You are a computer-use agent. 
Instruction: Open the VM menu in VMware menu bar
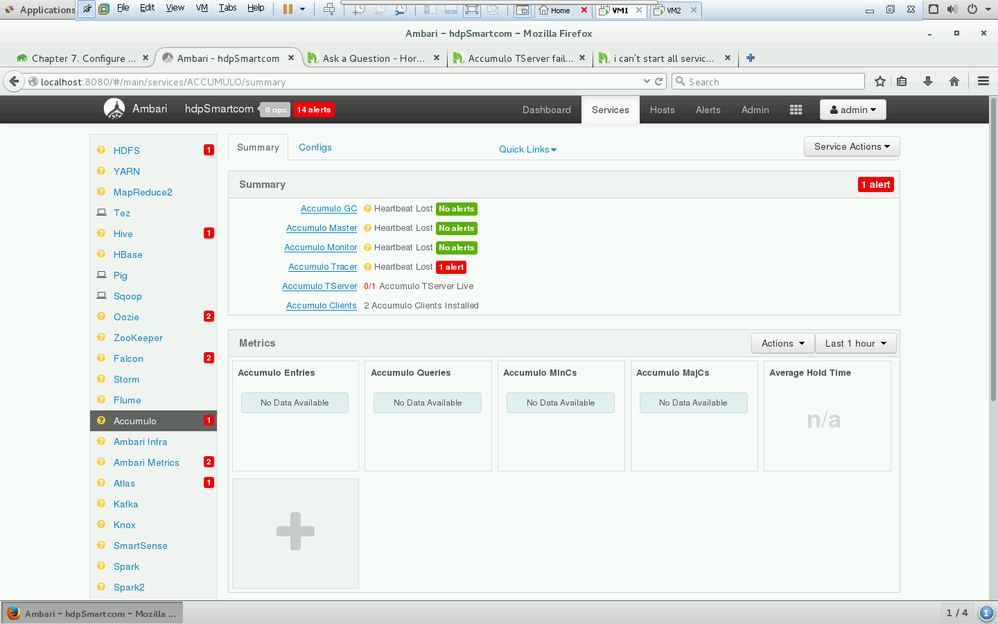(x=202, y=8)
